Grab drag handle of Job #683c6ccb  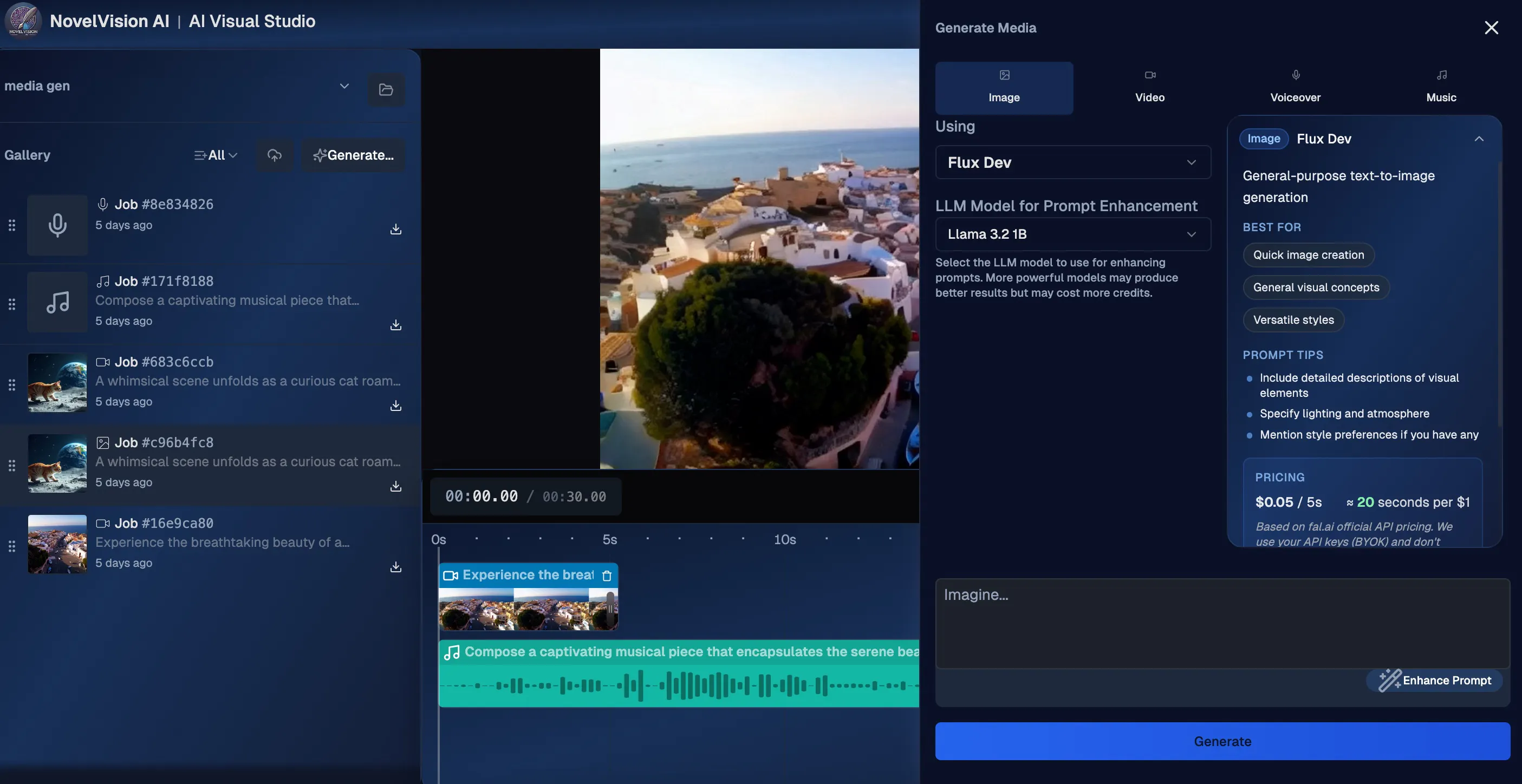pyautogui.click(x=12, y=385)
